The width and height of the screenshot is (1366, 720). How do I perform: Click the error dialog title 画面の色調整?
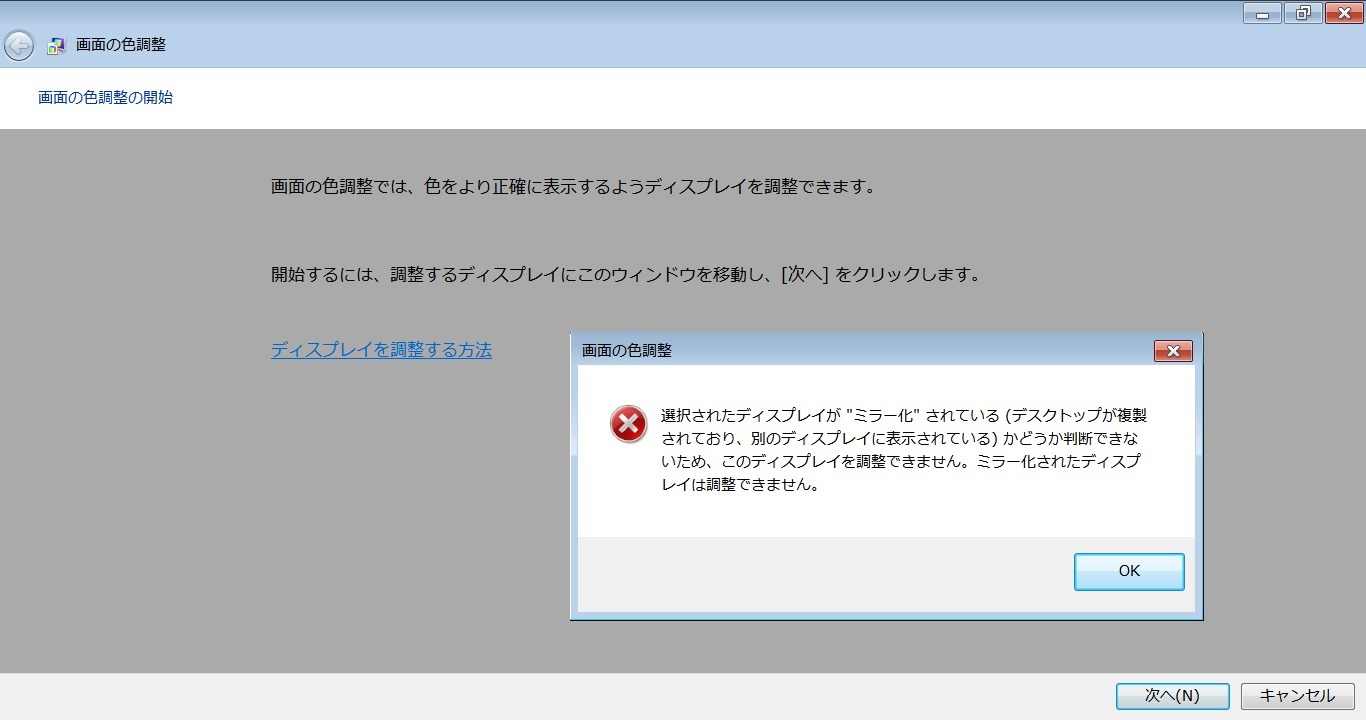point(627,350)
